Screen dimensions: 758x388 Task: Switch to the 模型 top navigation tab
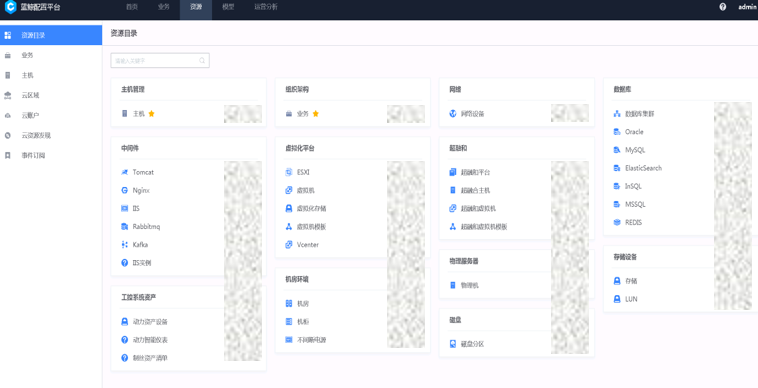228,7
